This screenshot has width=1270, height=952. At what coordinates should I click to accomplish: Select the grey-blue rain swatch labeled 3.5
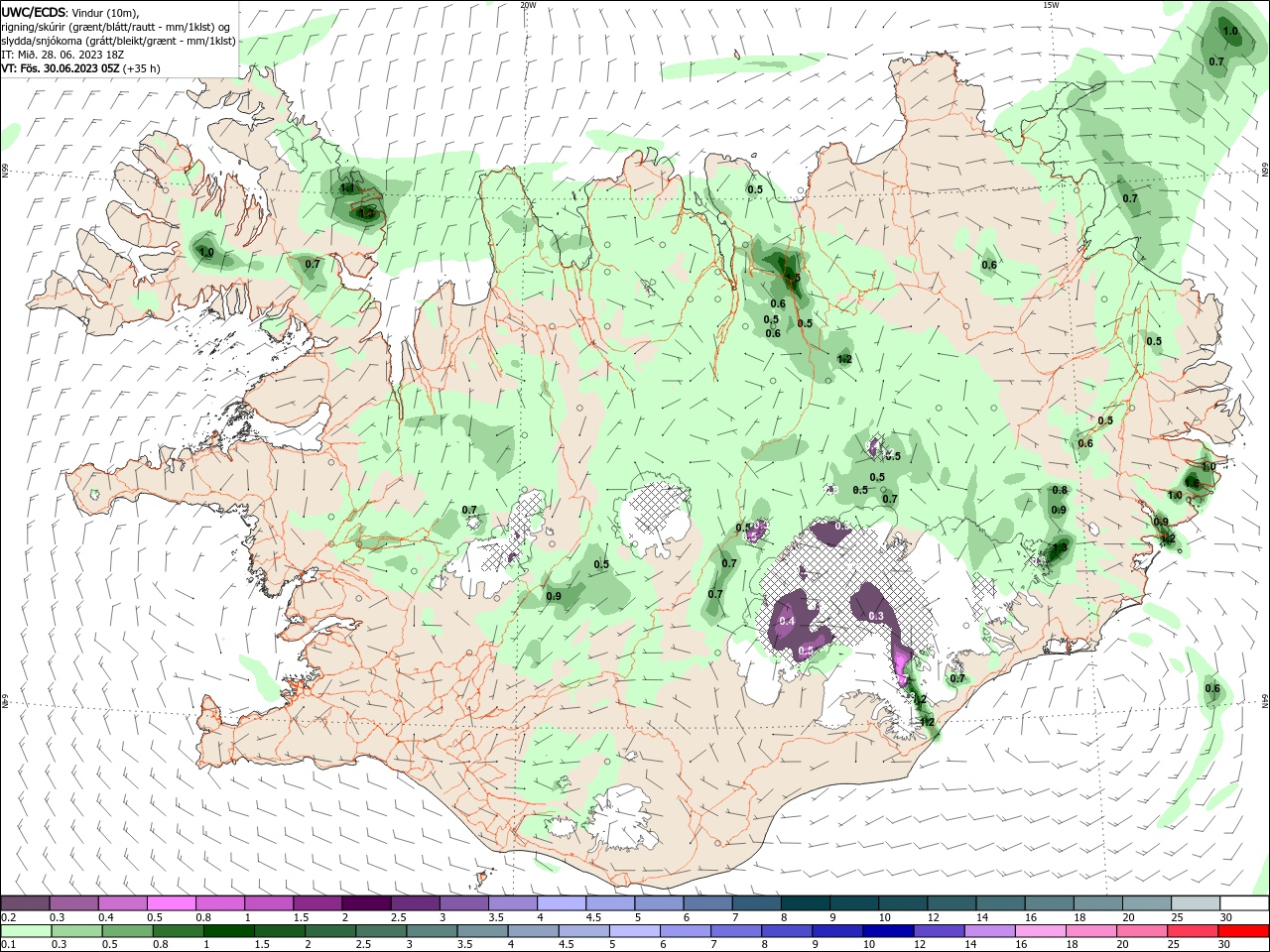tap(481, 931)
